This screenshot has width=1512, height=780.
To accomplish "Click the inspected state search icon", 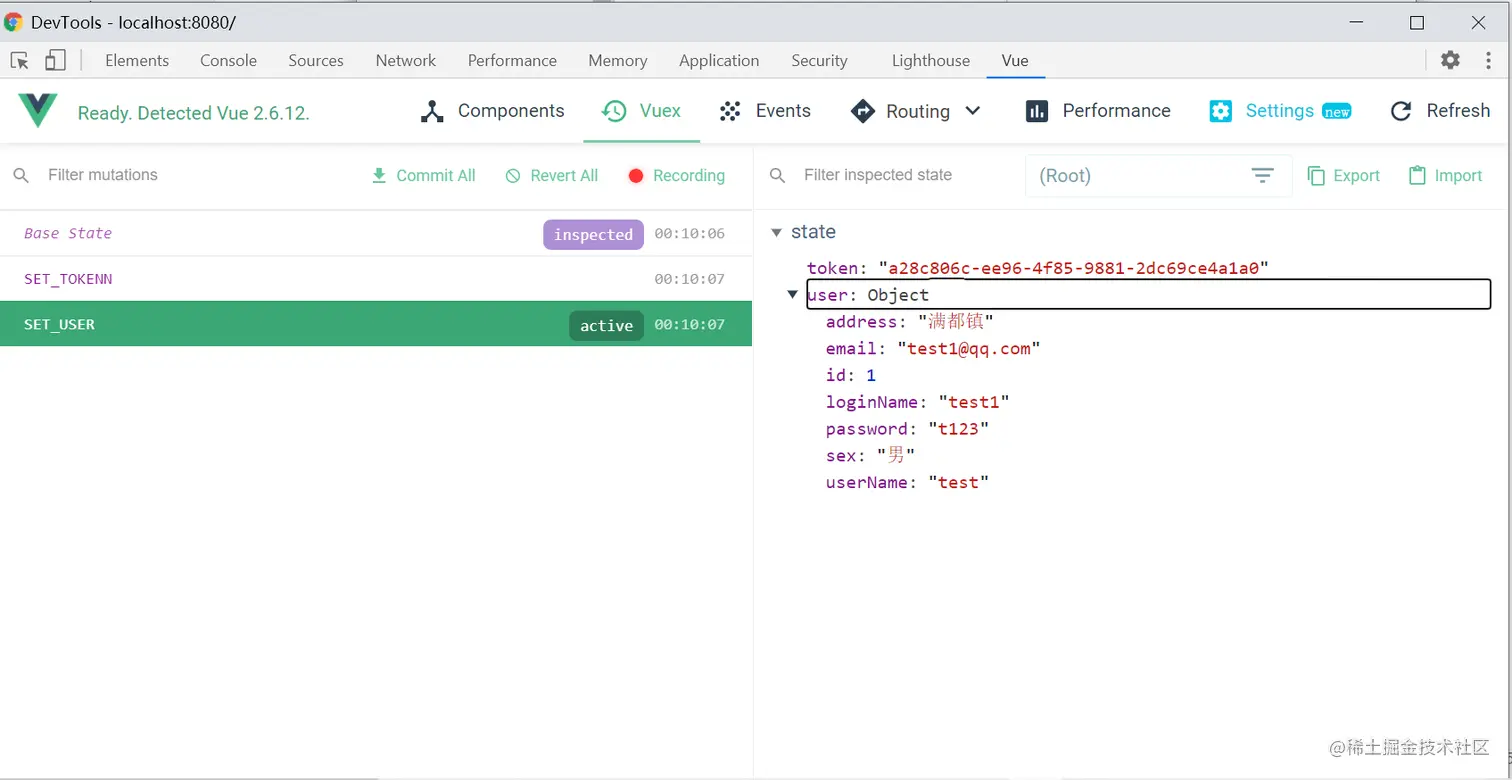I will coord(777,176).
